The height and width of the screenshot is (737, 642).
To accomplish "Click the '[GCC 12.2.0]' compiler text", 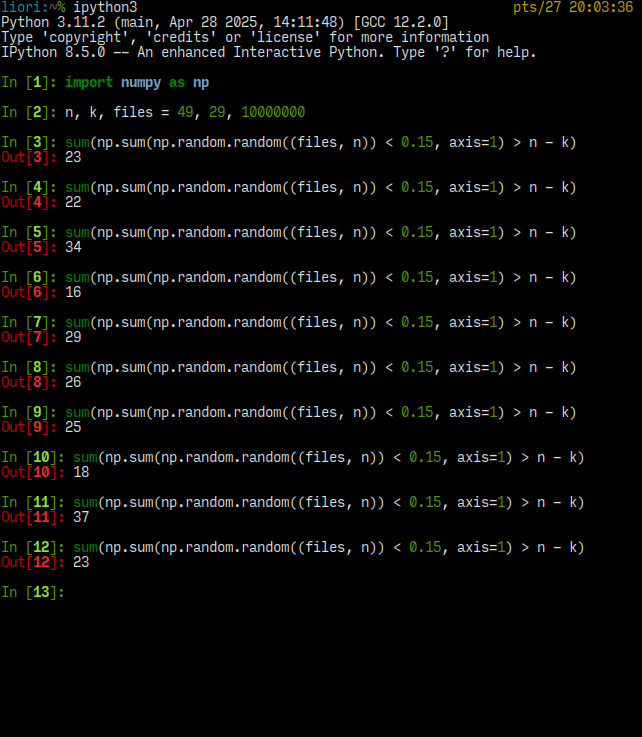I will pos(401,22).
